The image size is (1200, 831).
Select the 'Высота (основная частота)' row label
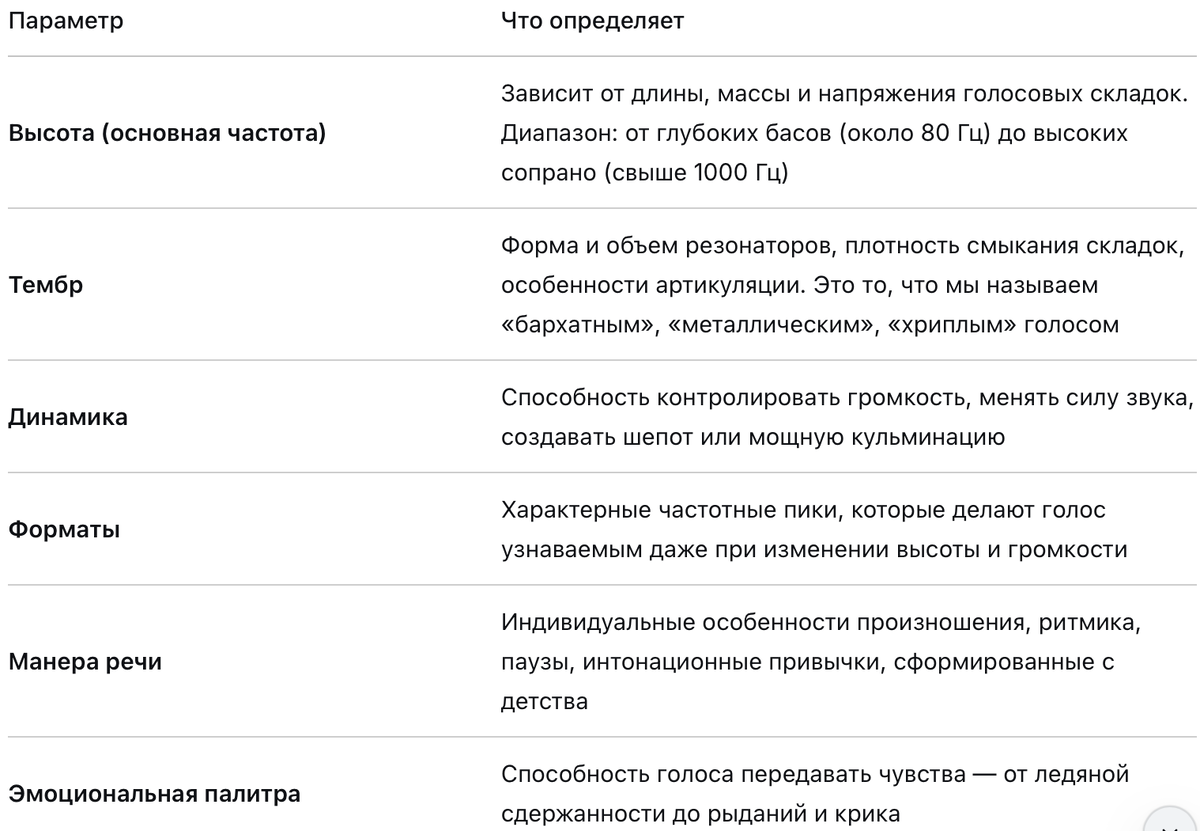[x=167, y=133]
